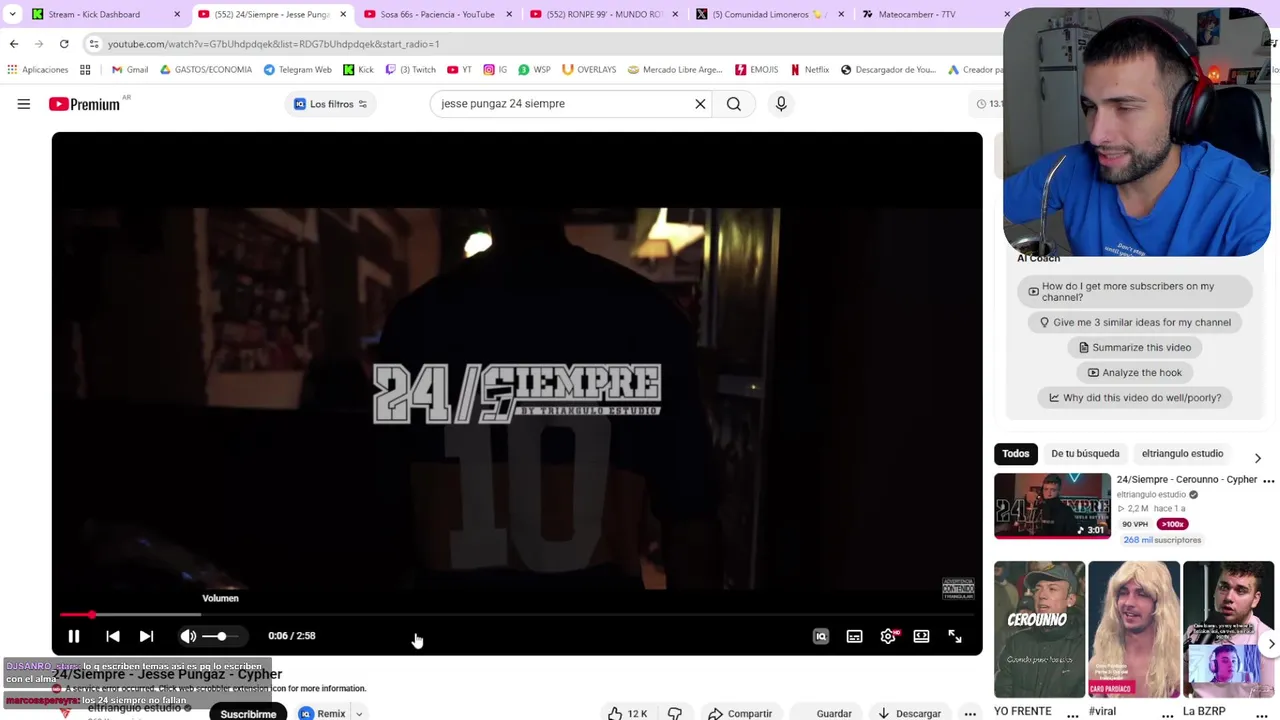Select the Todos filter chip
Screen dimensions: 1280x720
tap(1015, 454)
